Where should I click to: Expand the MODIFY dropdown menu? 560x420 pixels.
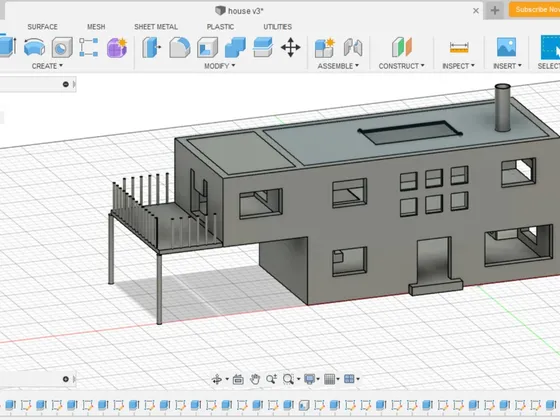(x=220, y=66)
